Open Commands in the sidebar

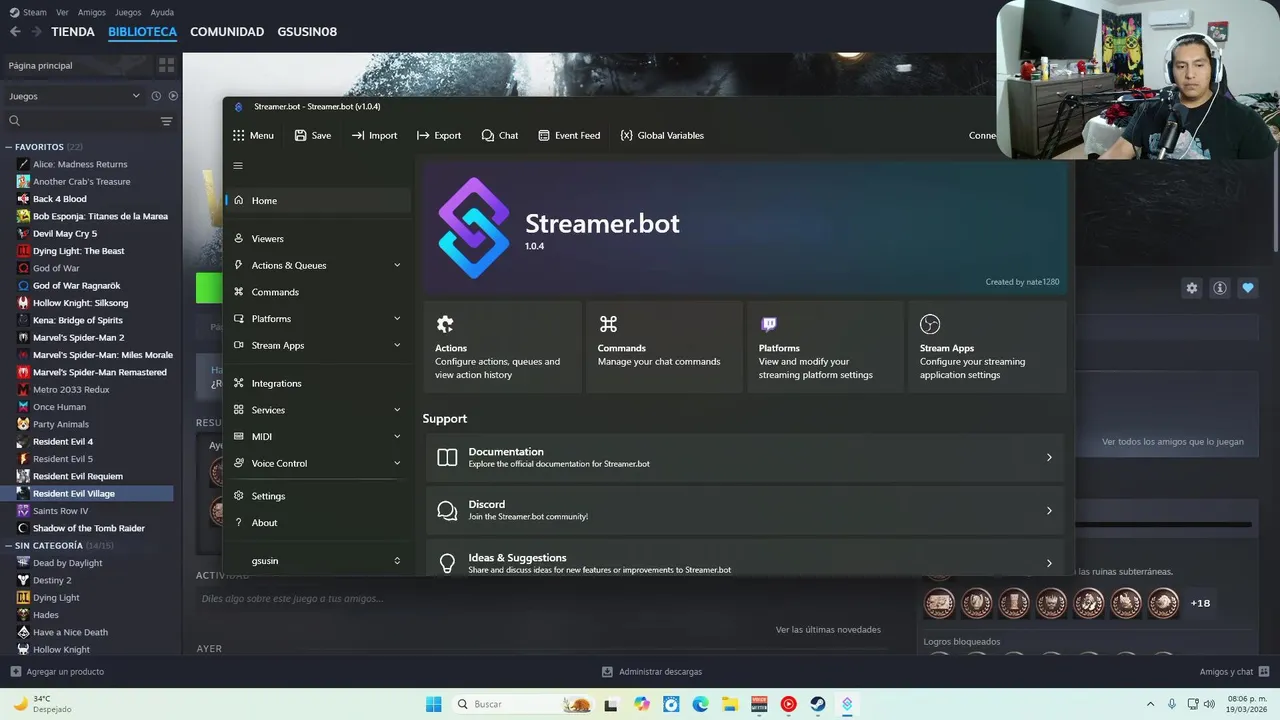(x=318, y=292)
